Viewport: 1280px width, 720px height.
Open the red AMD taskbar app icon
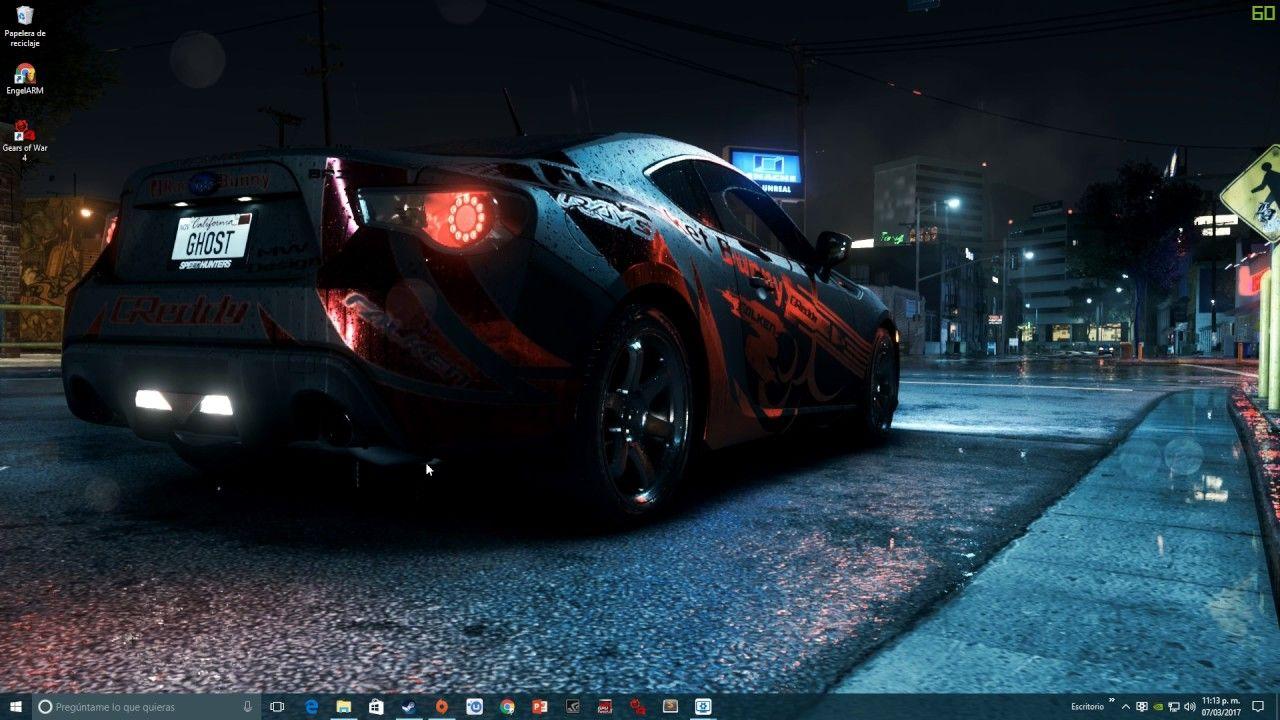coord(605,707)
